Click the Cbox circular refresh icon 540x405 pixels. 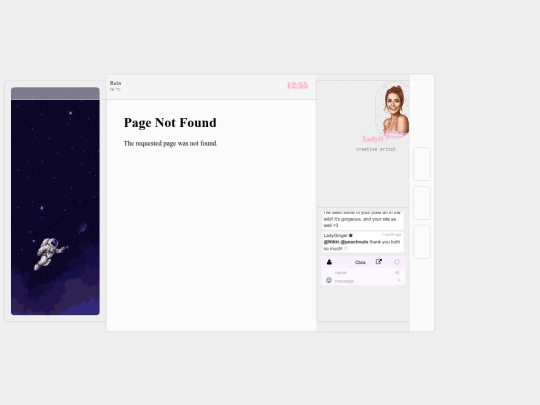397,262
